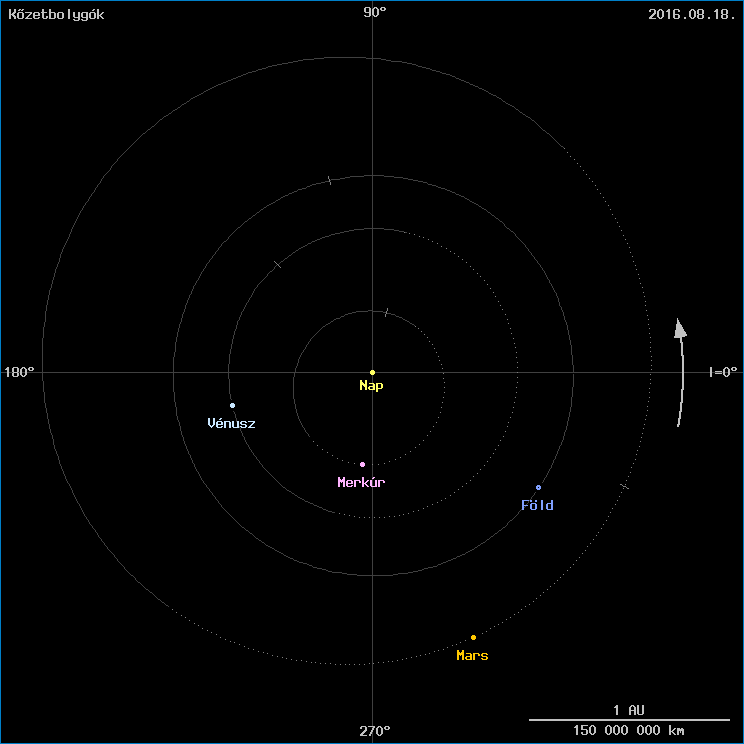The width and height of the screenshot is (744, 744).
Task: Click the '150 000 000 km' scale text
Action: 629,730
